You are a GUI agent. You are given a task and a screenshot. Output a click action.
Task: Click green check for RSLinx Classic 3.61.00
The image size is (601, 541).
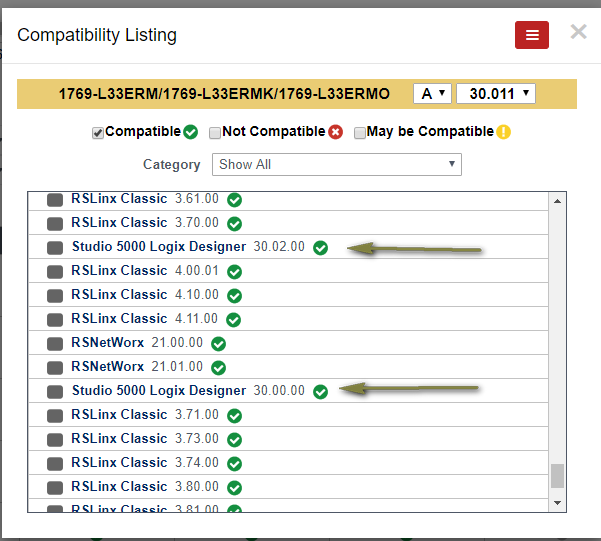pyautogui.click(x=234, y=200)
